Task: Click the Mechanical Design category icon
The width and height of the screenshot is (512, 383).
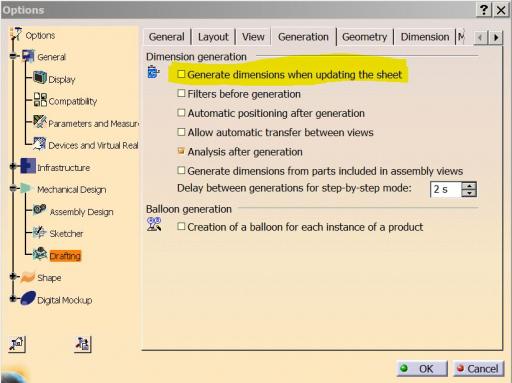Action: tap(26, 188)
